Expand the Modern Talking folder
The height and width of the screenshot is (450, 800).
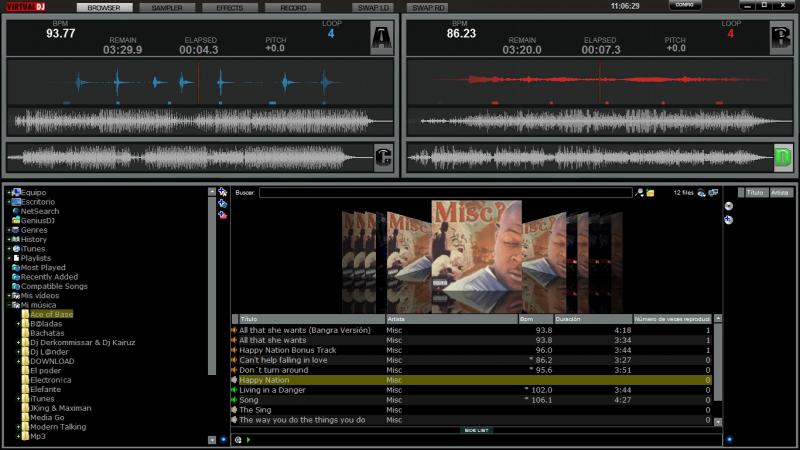18,427
